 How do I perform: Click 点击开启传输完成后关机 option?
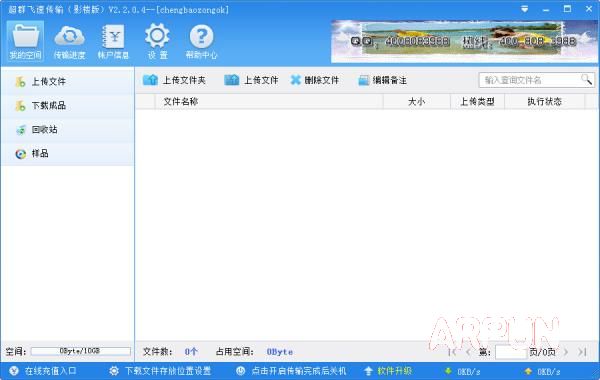[x=298, y=371]
